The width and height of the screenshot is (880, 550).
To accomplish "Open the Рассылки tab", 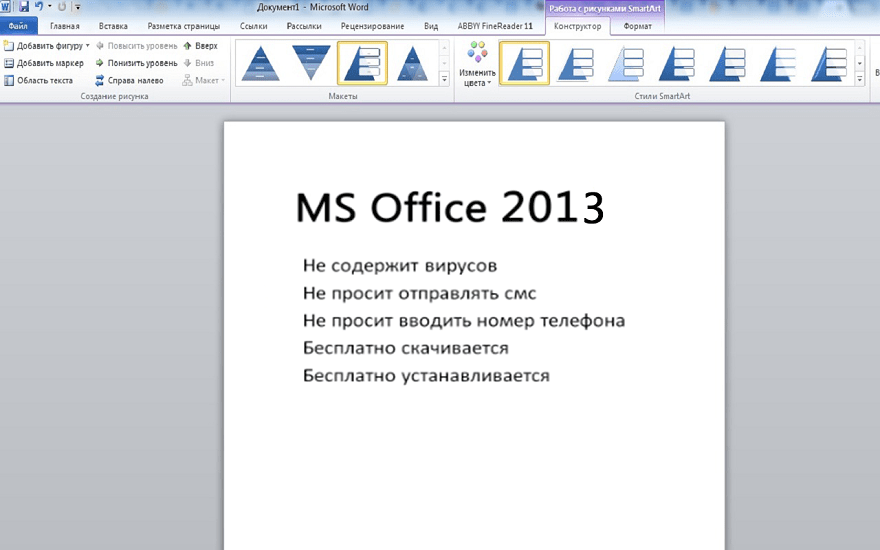I will [x=304, y=26].
